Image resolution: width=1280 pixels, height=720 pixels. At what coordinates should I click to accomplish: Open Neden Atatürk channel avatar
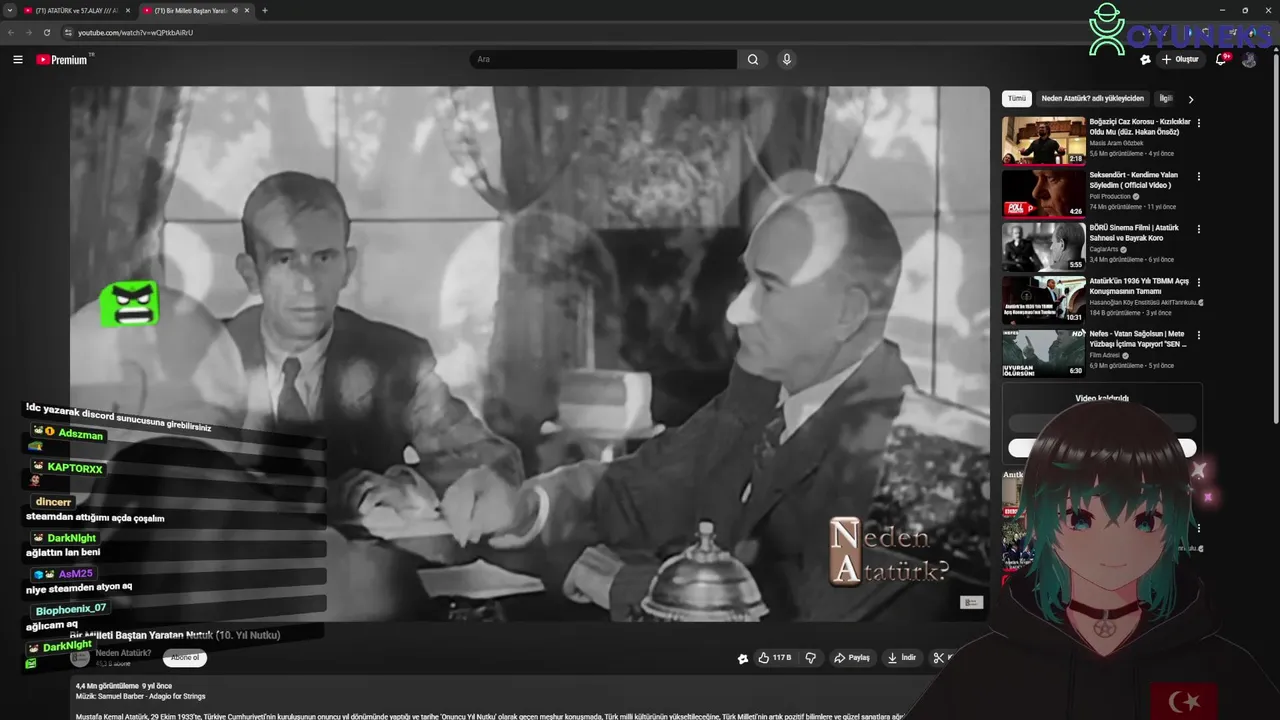click(x=80, y=658)
